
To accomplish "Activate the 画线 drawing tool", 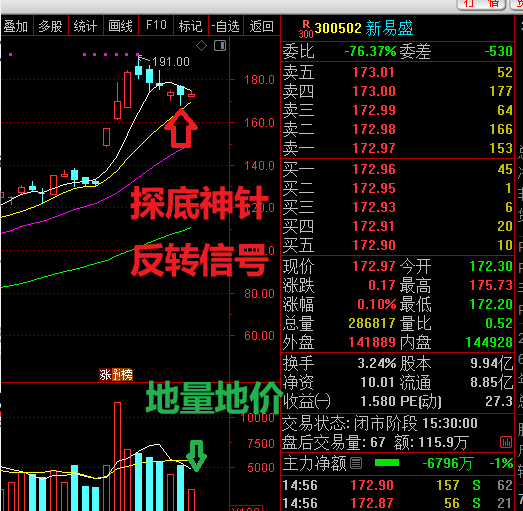I will click(x=121, y=26).
